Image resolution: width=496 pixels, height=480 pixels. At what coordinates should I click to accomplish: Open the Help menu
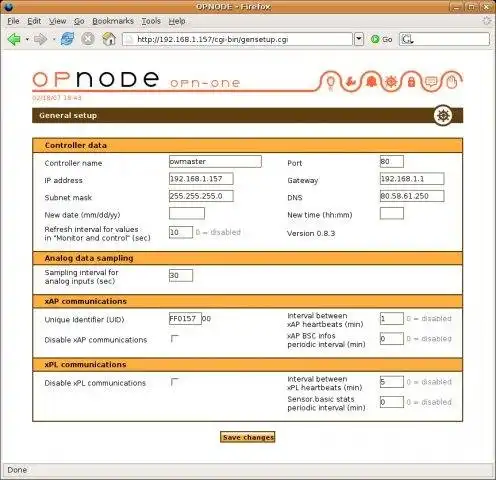(177, 21)
